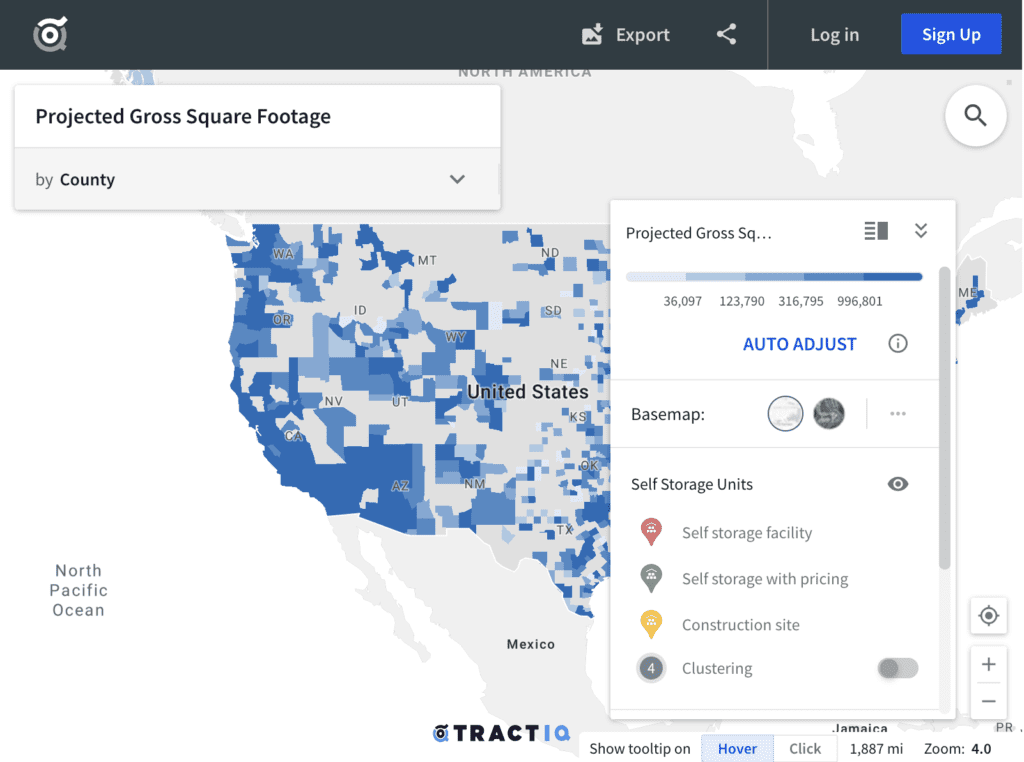1024x762 pixels.
Task: Open the 'by County' dropdown
Action: click(457, 179)
